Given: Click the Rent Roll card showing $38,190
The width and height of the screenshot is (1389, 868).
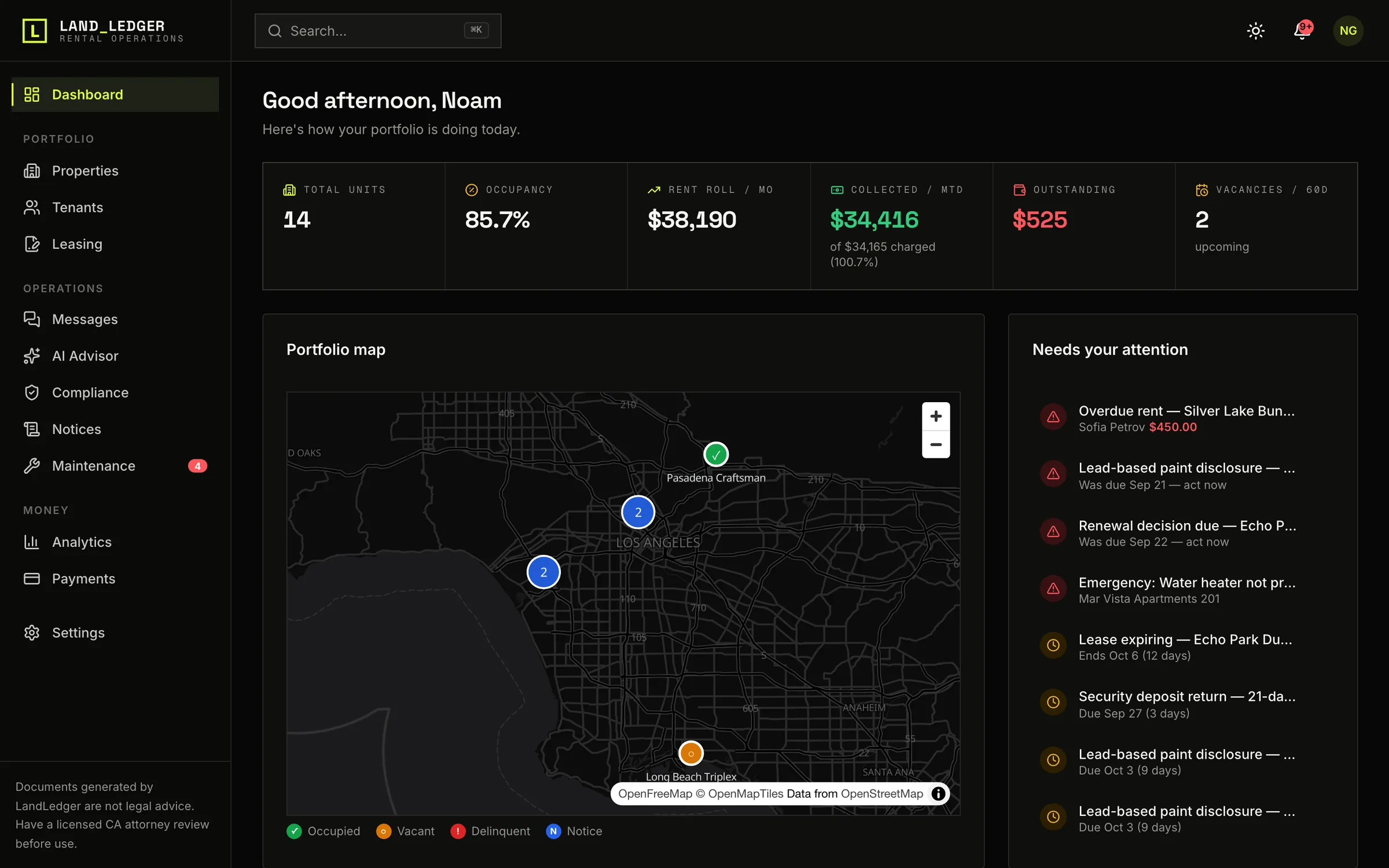Looking at the screenshot, I should pyautogui.click(x=719, y=226).
